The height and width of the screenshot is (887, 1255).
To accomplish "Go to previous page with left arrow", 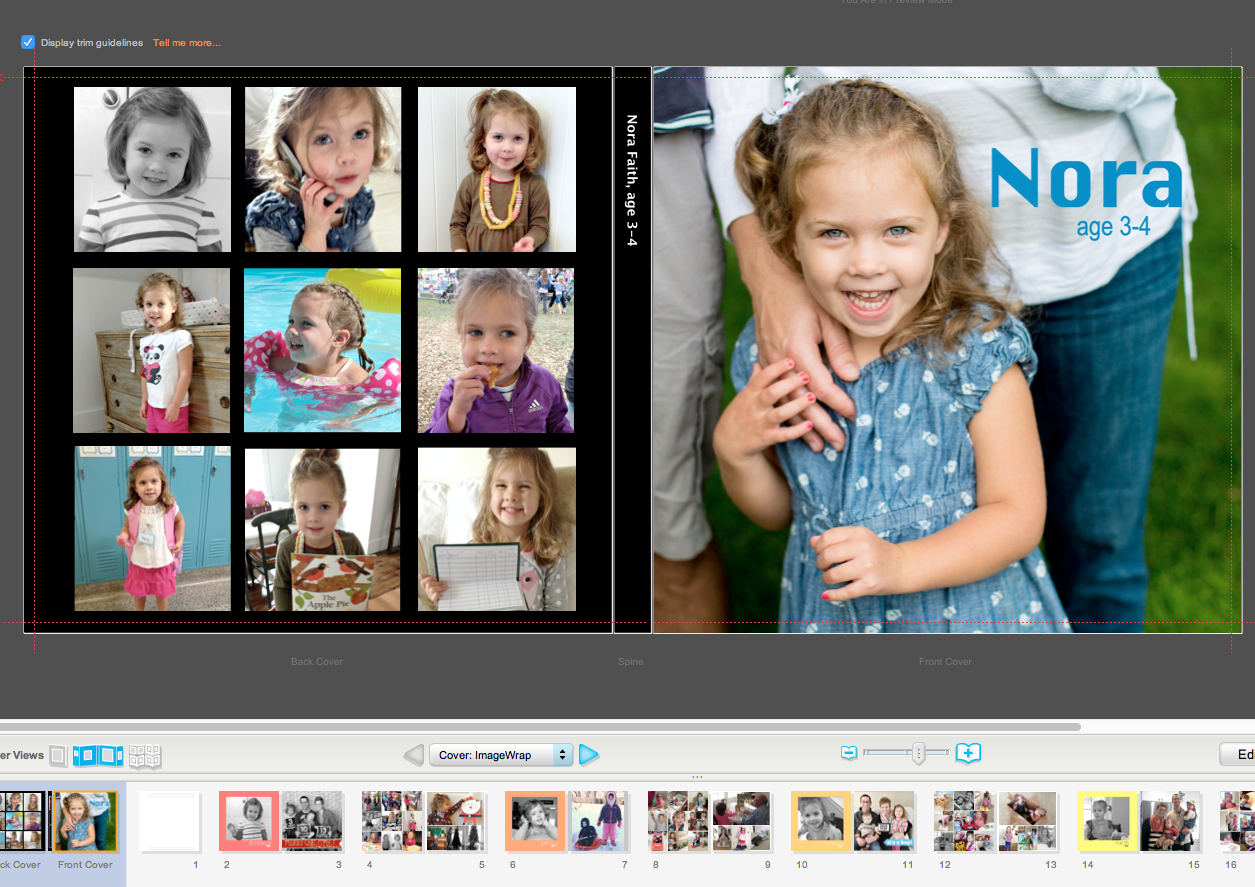I will tap(413, 755).
